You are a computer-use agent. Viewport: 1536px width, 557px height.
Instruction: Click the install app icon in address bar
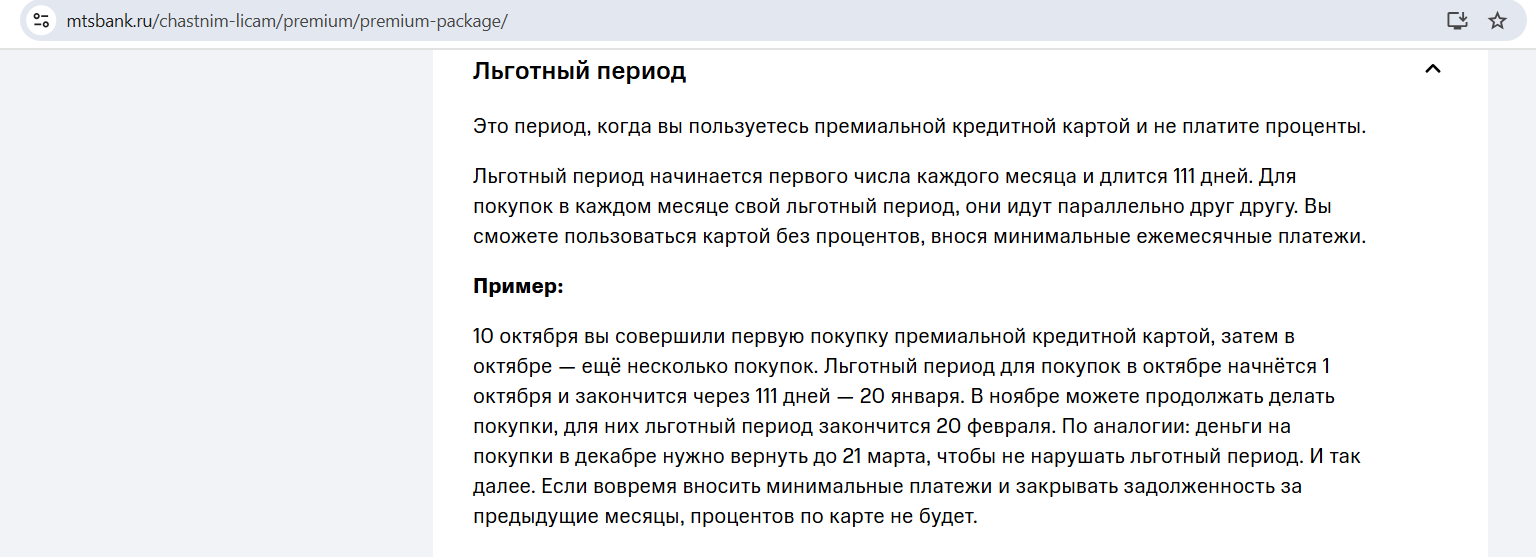coord(1457,20)
